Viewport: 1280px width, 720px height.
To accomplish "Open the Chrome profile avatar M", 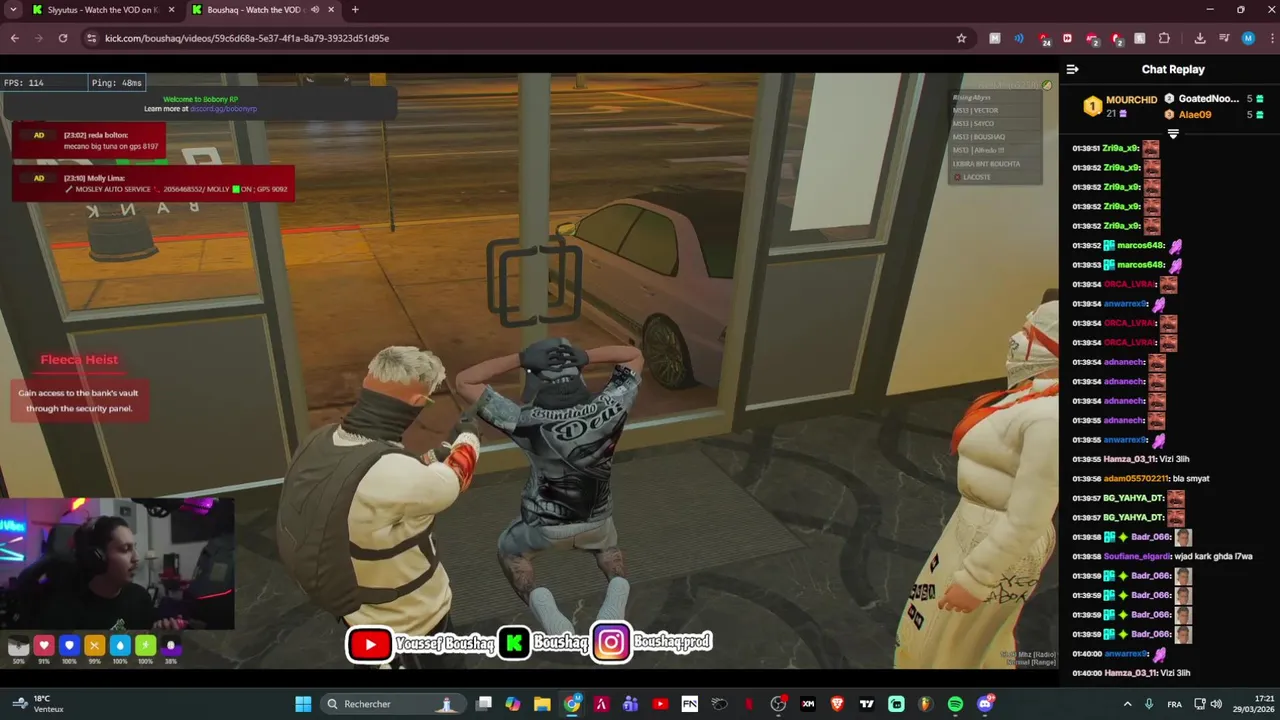I will point(1248,38).
